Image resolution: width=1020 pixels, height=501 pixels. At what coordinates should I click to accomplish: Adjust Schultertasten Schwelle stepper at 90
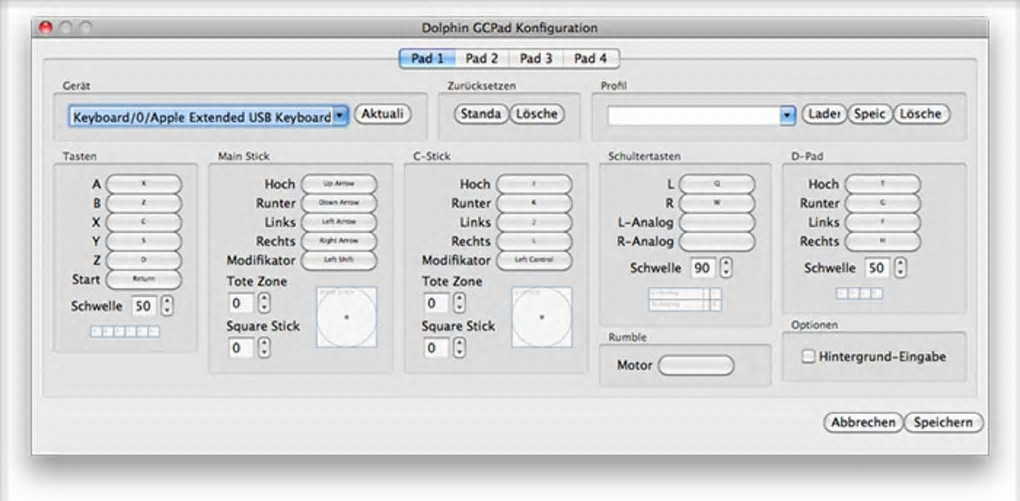[726, 267]
